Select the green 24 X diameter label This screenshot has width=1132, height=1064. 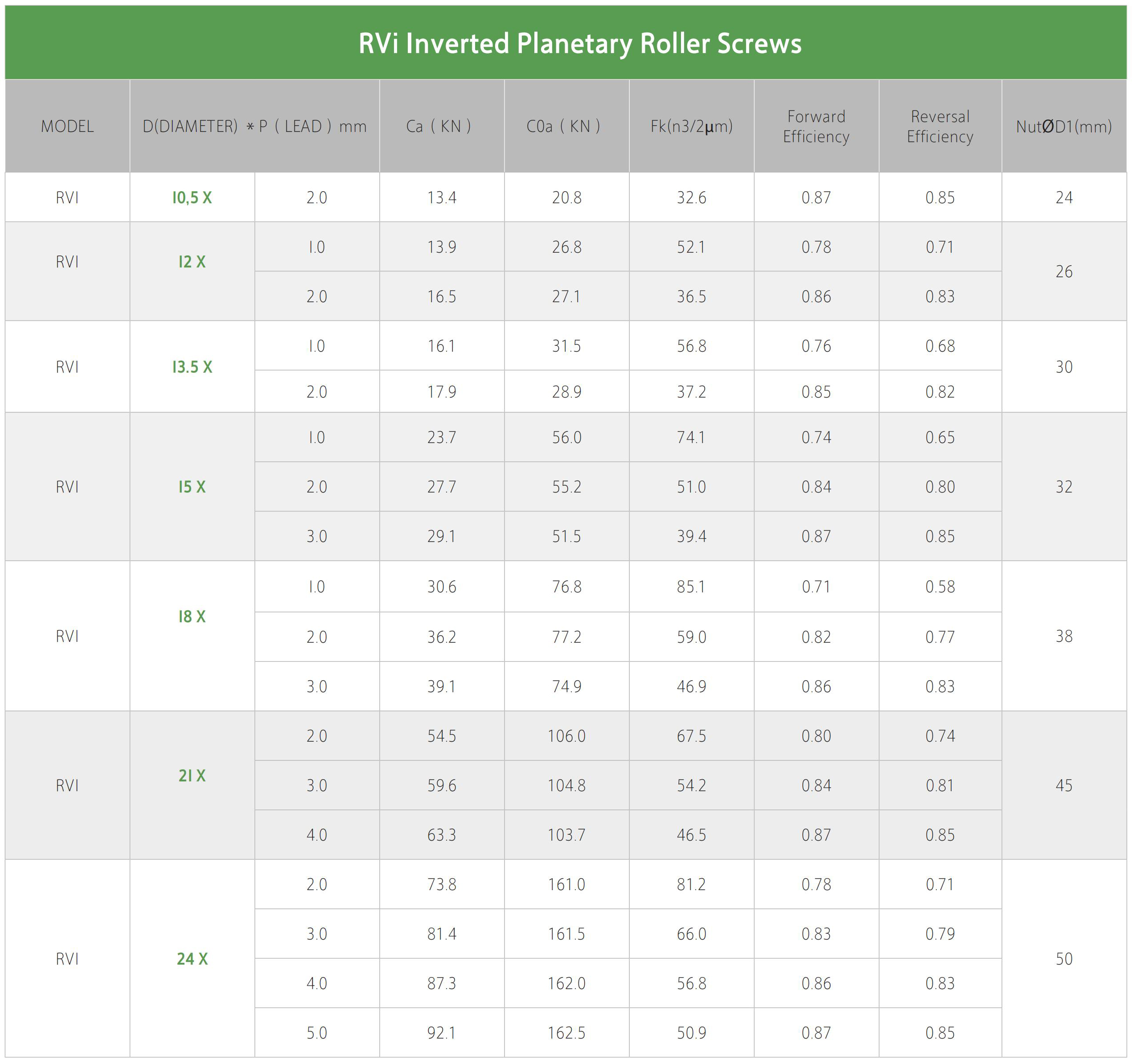click(192, 959)
